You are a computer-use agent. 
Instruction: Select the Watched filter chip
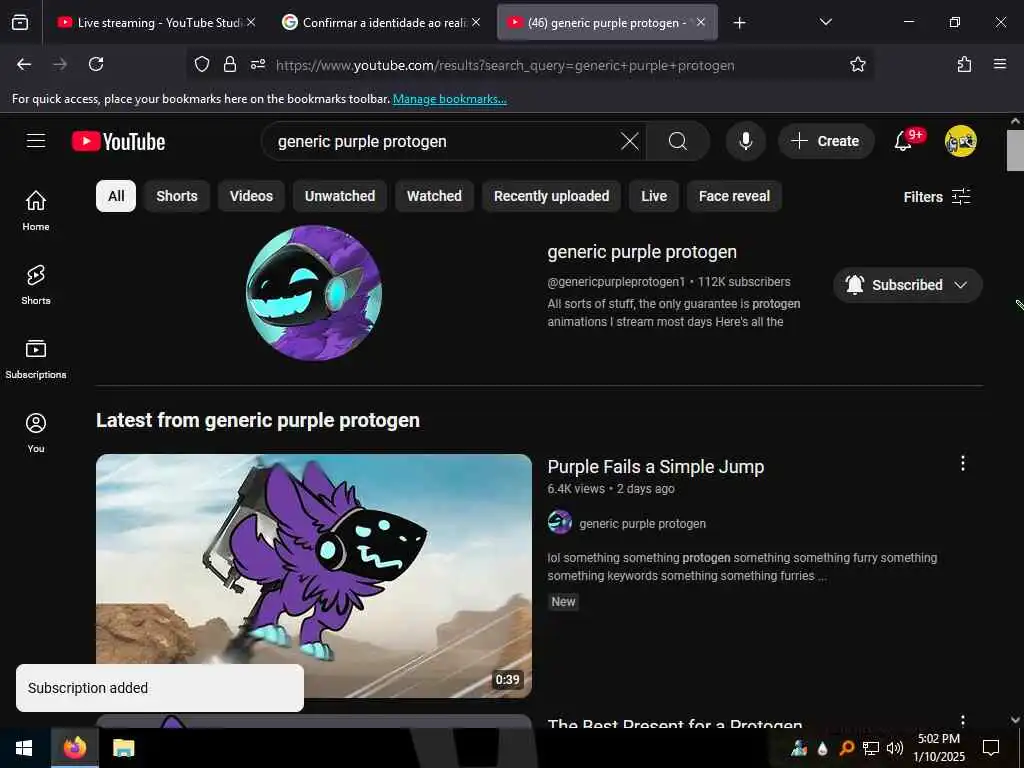434,196
